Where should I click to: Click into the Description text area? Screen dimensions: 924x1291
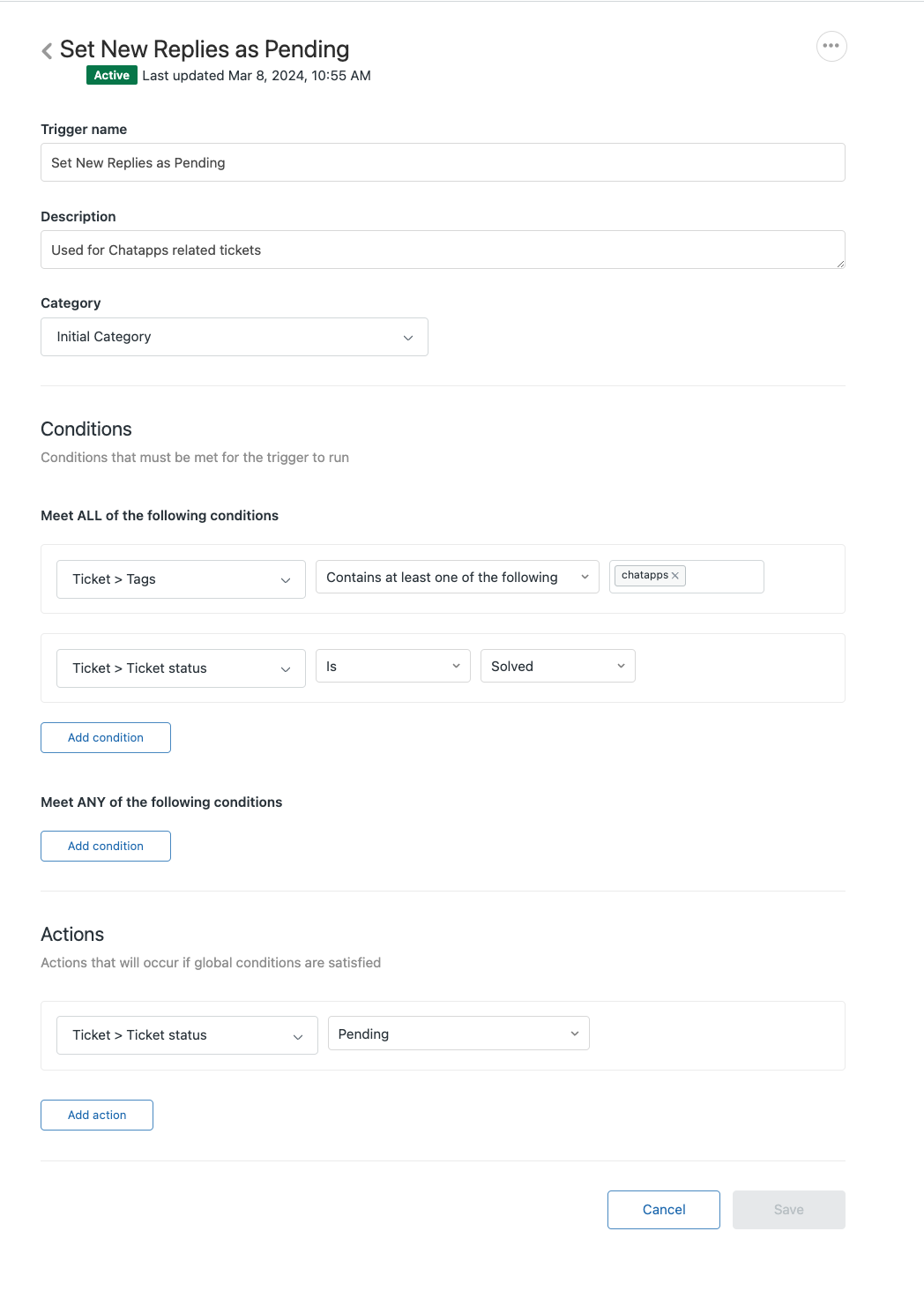pos(443,250)
